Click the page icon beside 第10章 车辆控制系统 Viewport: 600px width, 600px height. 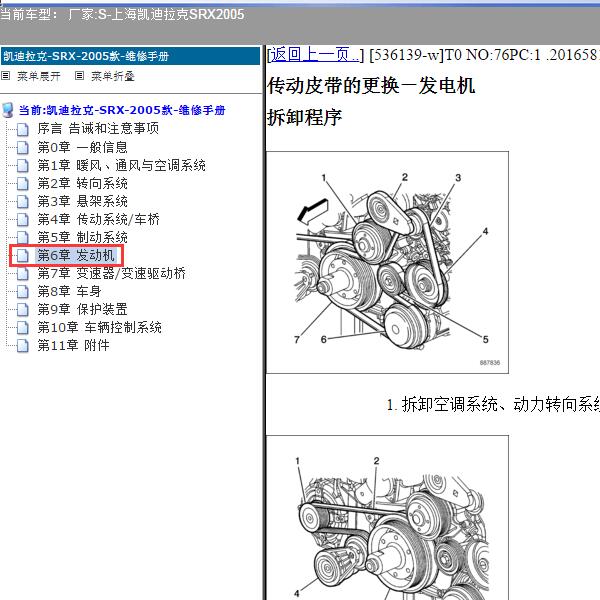pyautogui.click(x=23, y=328)
